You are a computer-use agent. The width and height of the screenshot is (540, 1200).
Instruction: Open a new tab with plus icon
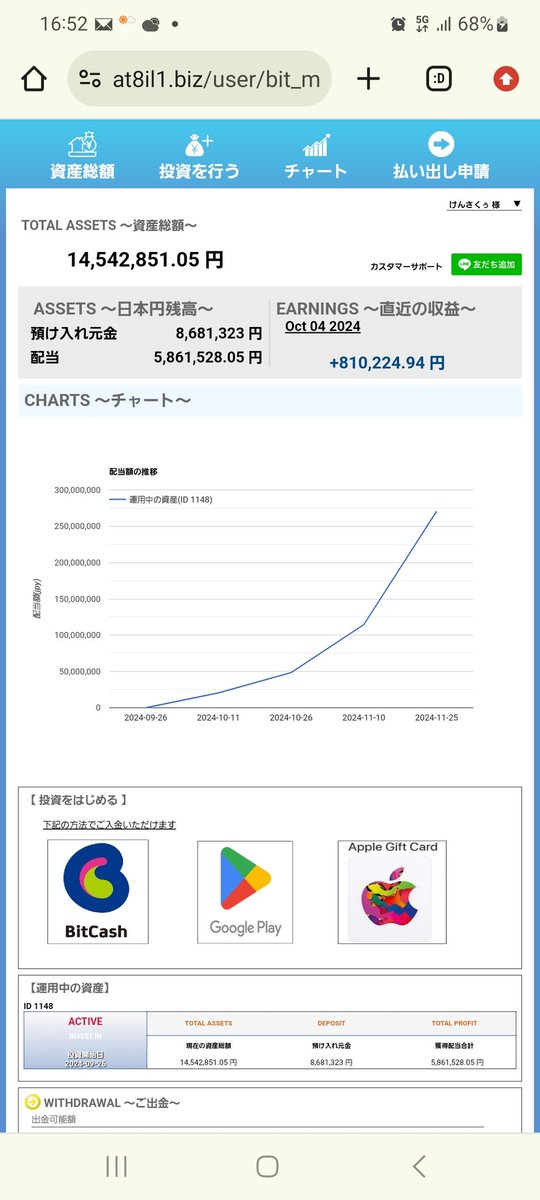click(x=368, y=79)
